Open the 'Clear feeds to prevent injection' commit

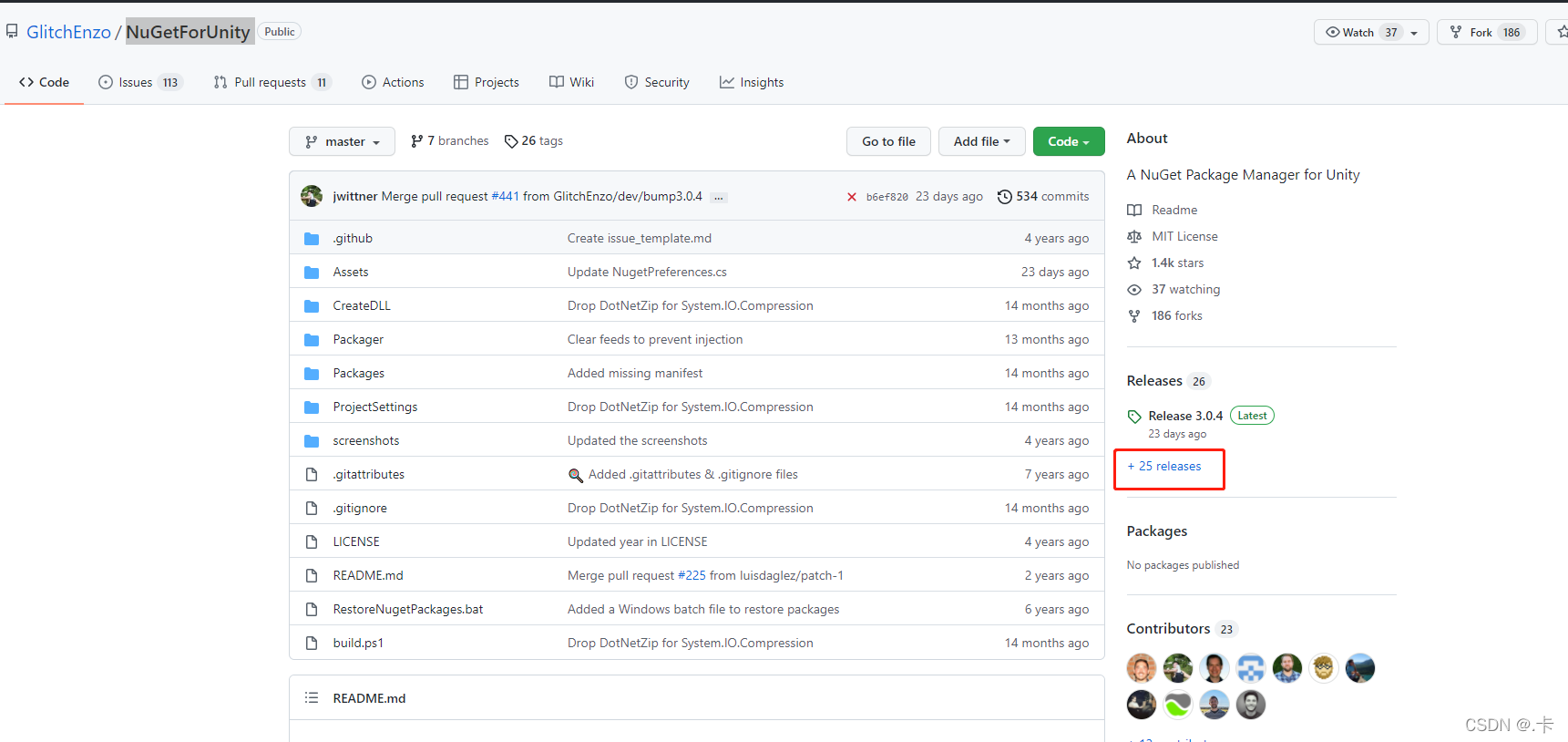655,340
